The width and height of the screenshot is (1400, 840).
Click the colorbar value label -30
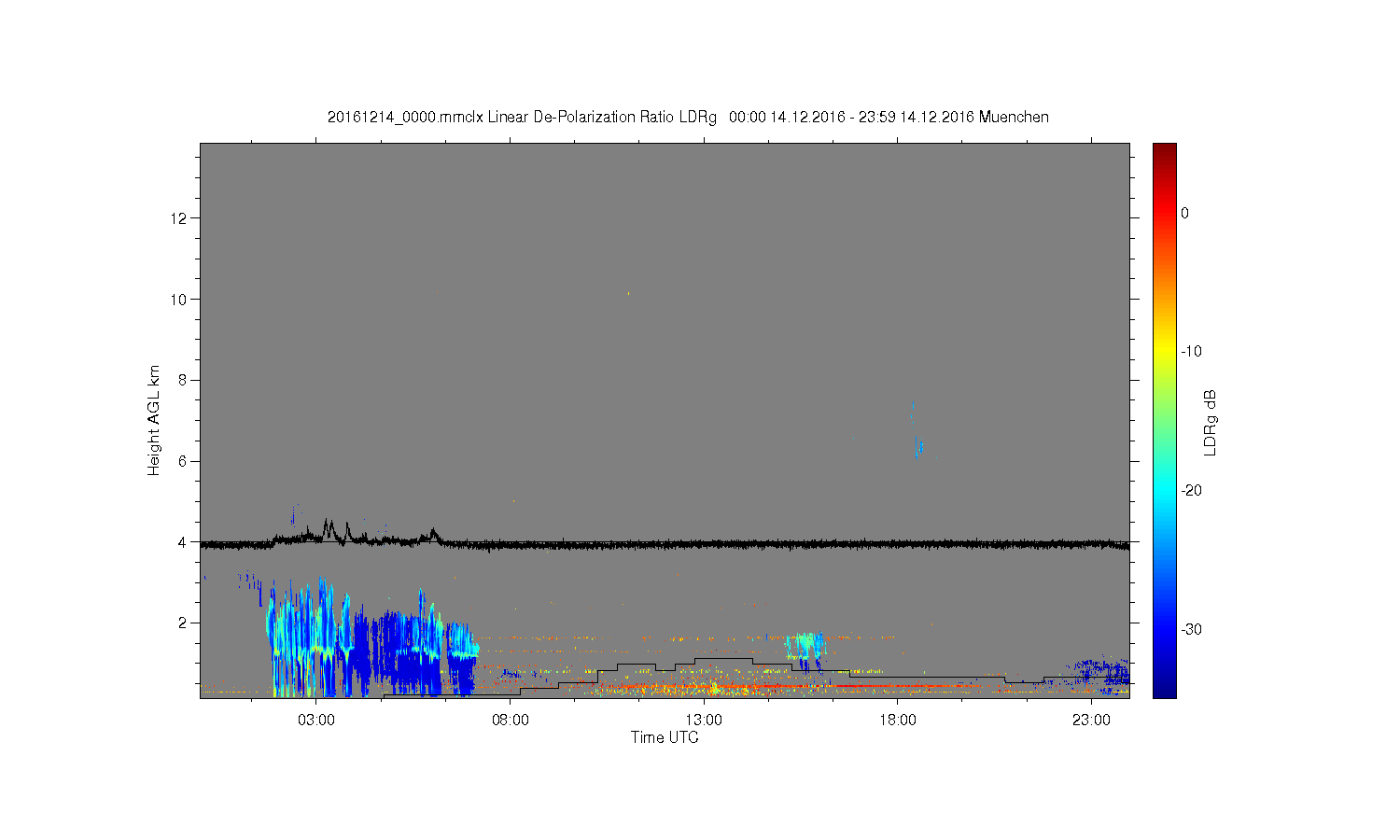(x=1191, y=629)
